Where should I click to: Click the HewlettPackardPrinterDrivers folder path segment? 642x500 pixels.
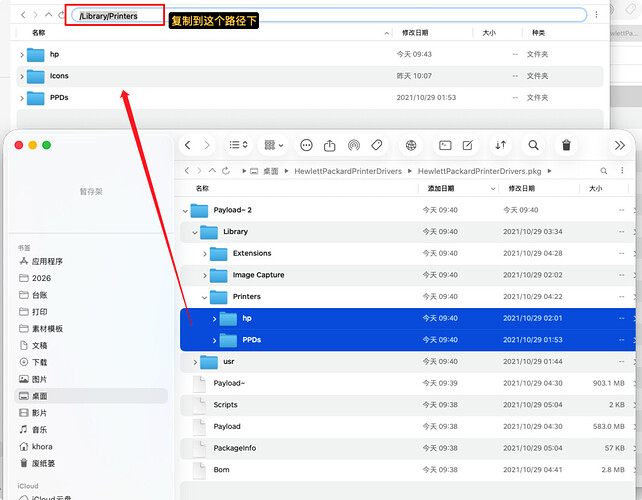tap(348, 171)
